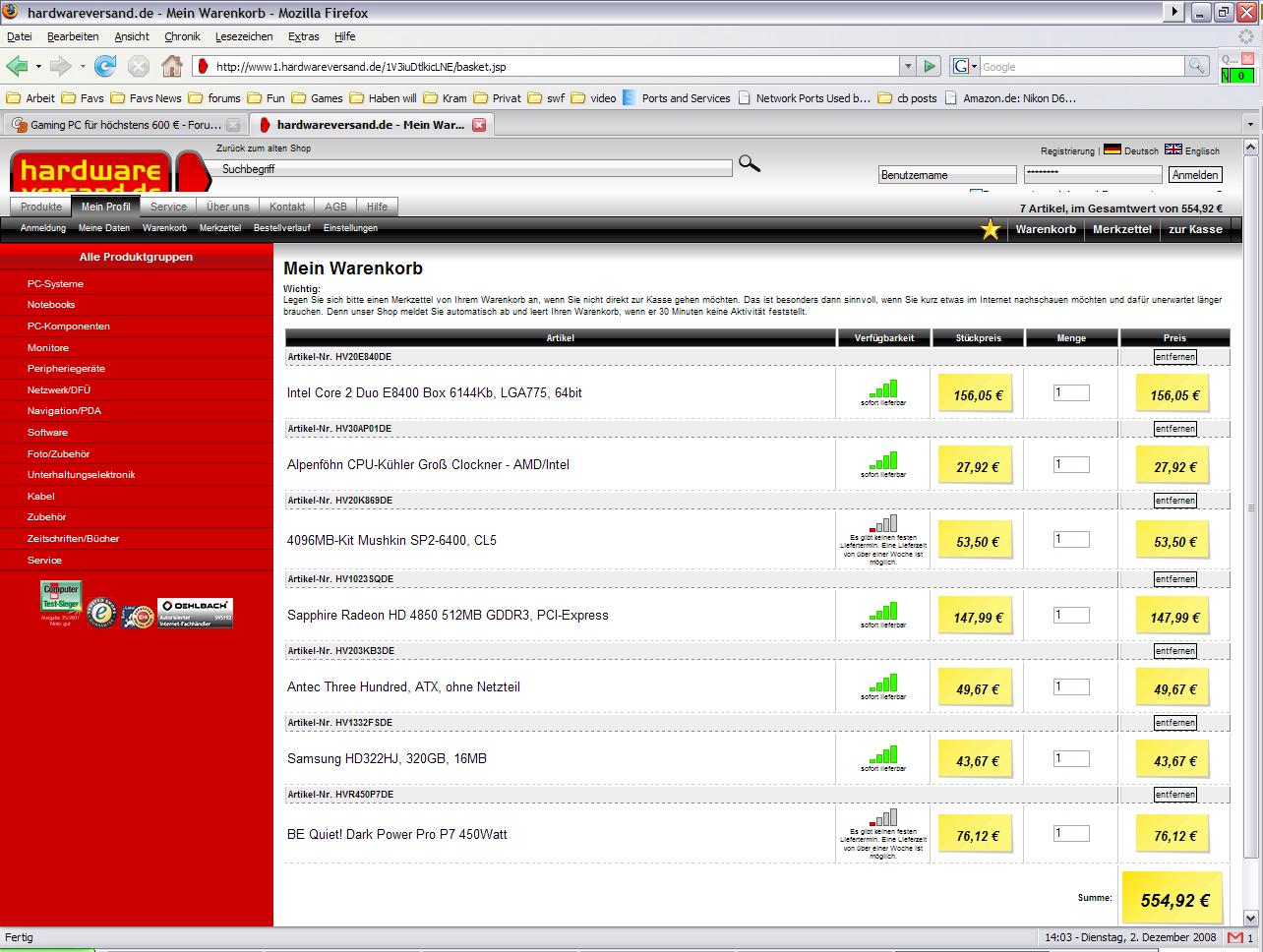Click the Stop loading icon
Screen dimensions: 1263x952
[x=139, y=66]
